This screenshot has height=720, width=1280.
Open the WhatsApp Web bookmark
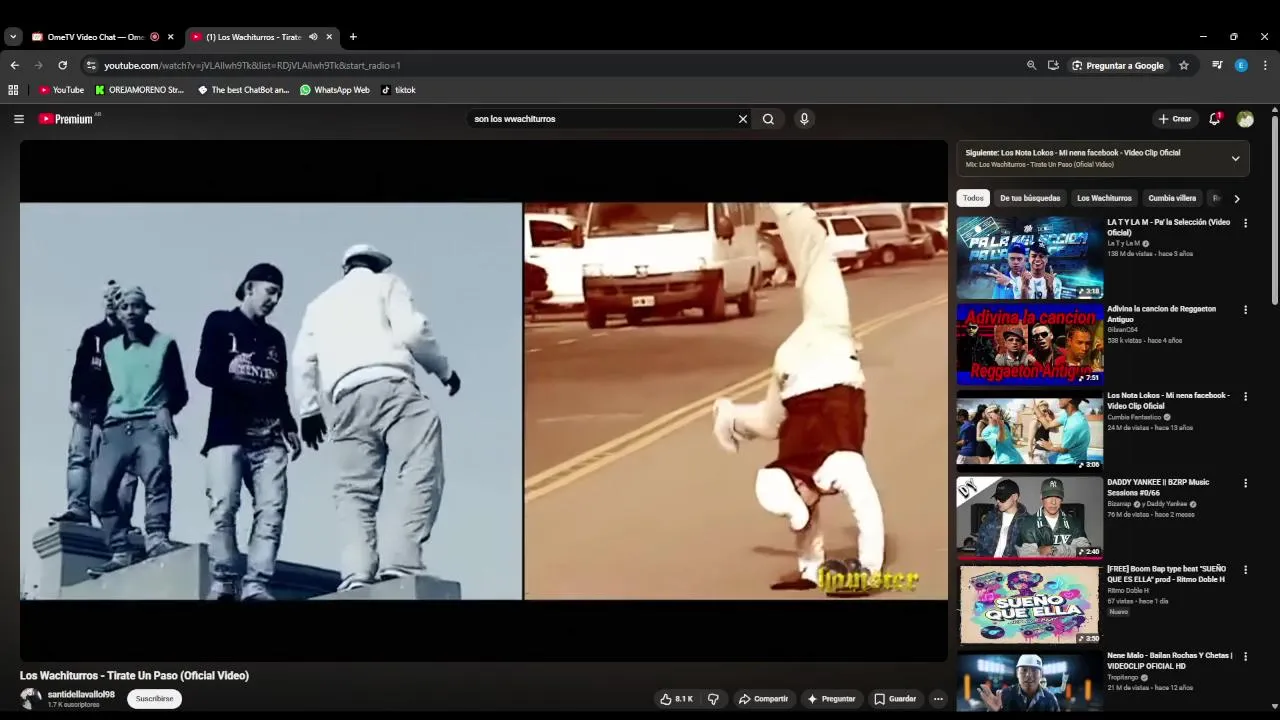[x=334, y=90]
